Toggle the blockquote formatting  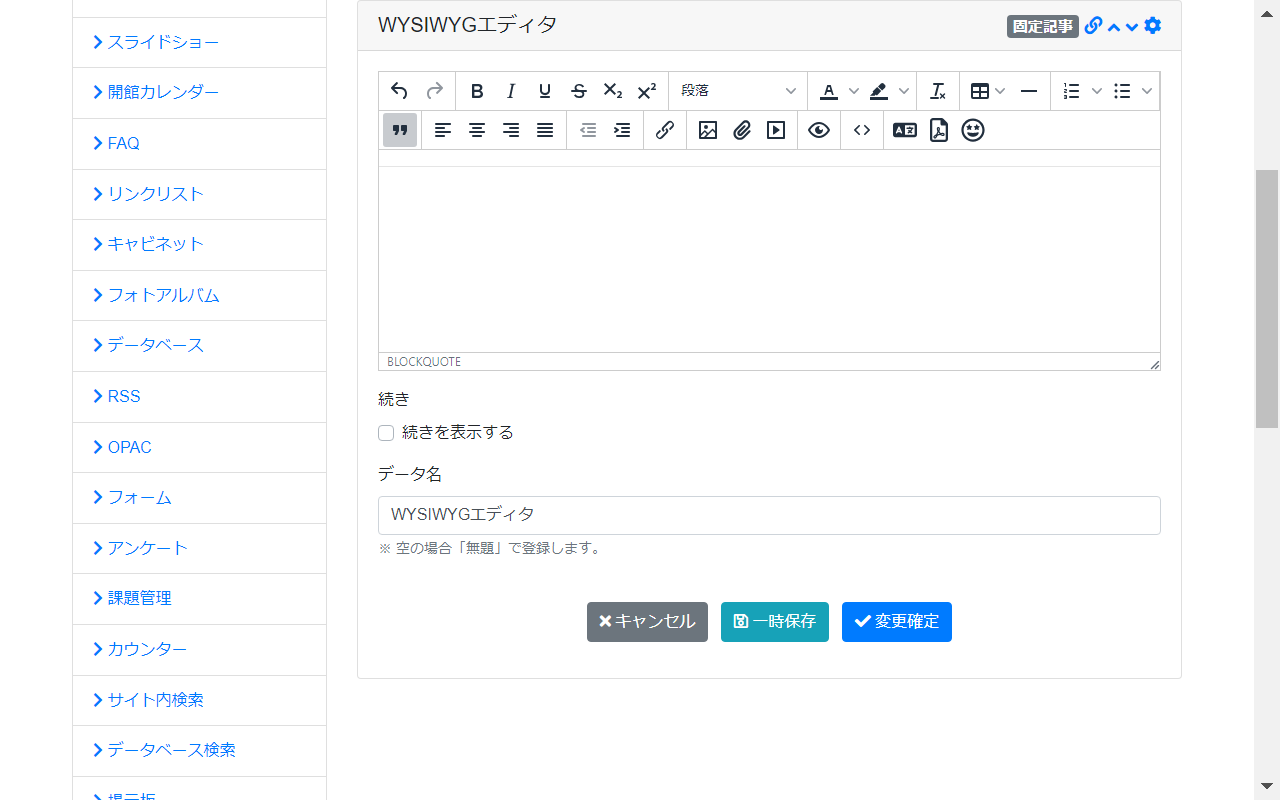[x=400, y=130]
